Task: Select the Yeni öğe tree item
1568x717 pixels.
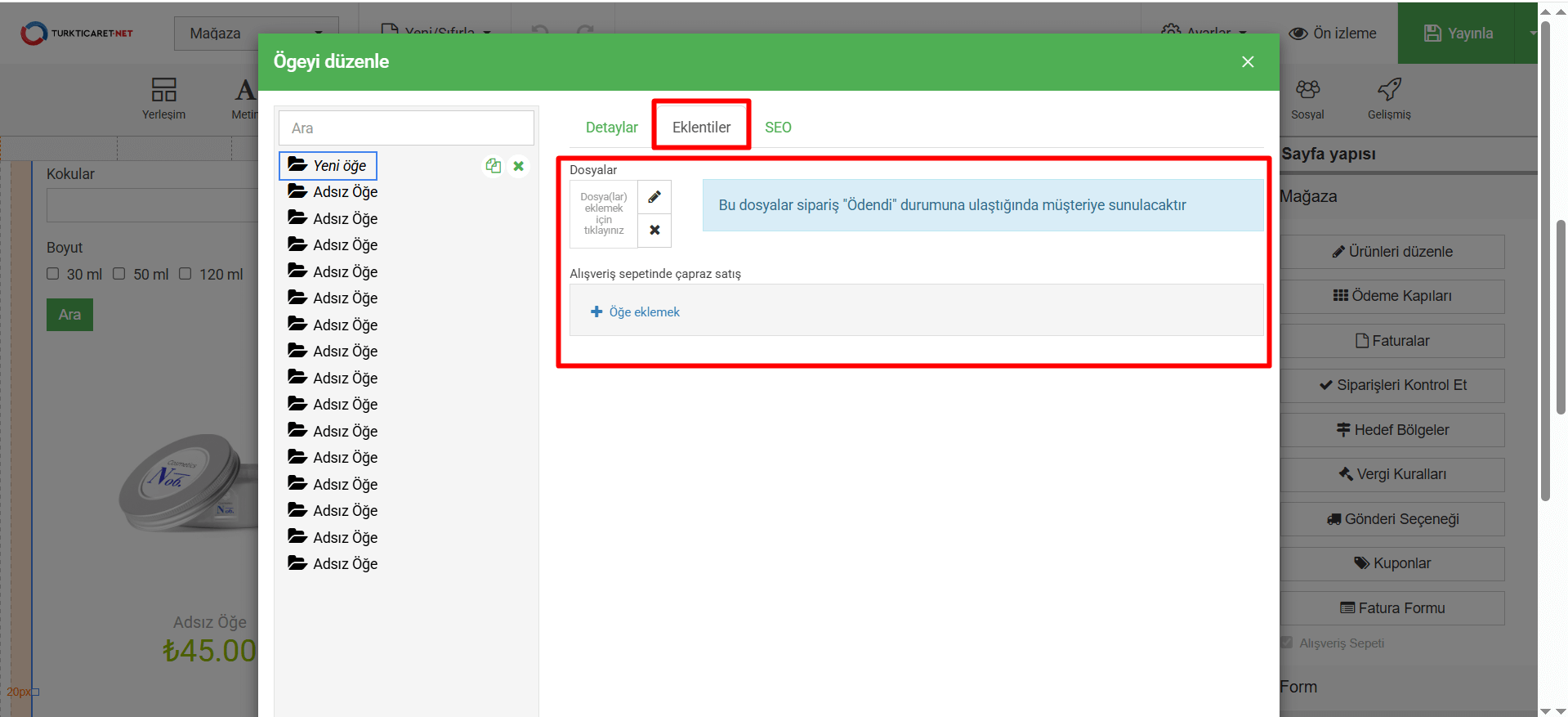Action: click(x=328, y=165)
